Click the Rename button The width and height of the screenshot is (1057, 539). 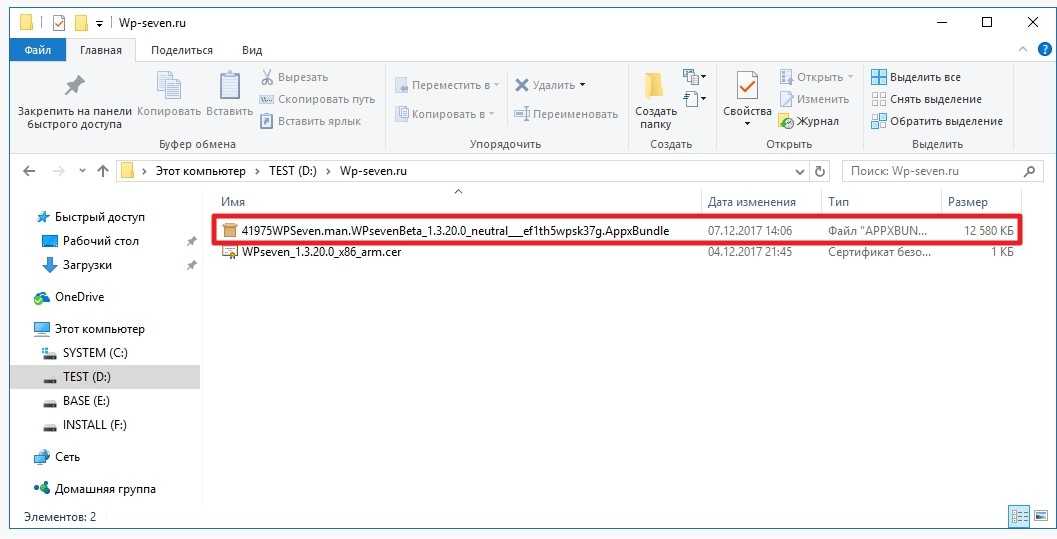point(566,114)
